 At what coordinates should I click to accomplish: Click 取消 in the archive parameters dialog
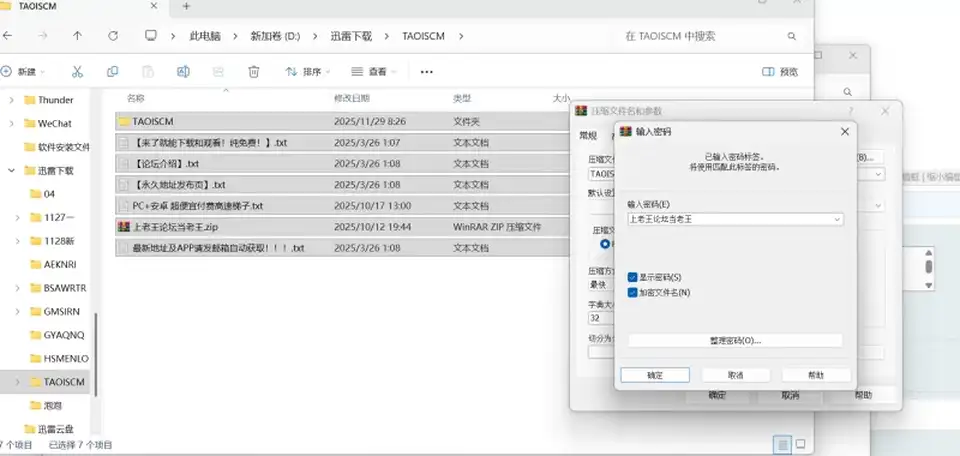(x=790, y=395)
